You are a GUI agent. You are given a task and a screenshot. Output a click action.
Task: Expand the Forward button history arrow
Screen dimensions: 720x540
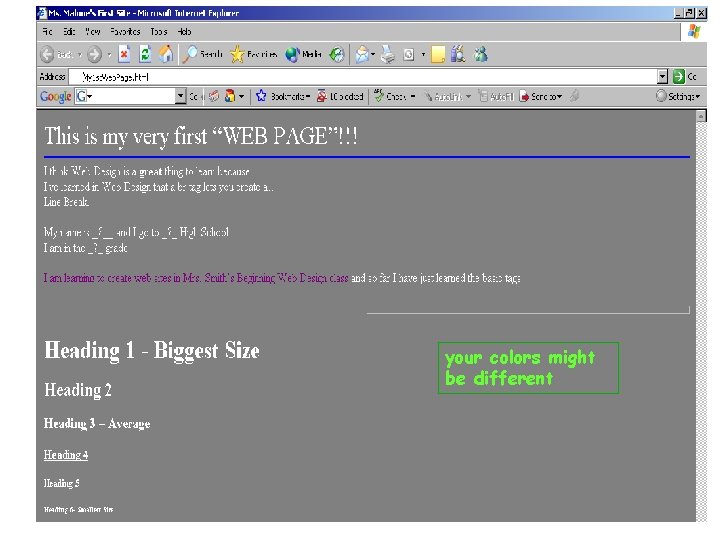[109, 55]
